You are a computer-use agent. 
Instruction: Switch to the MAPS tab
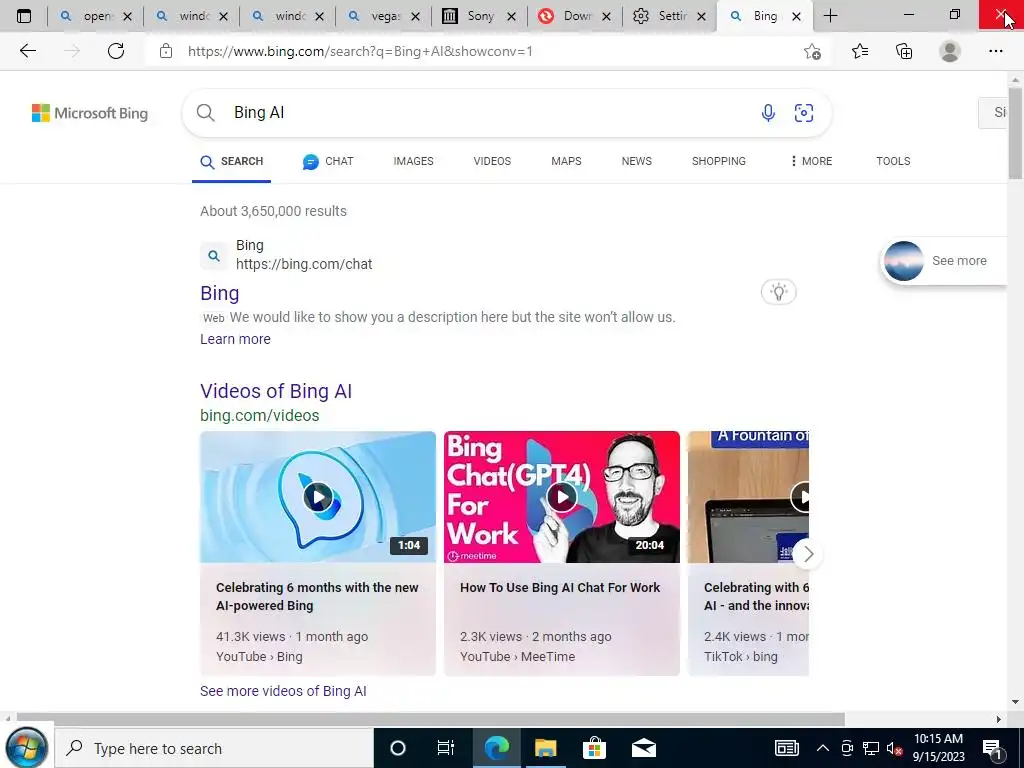coord(566,161)
